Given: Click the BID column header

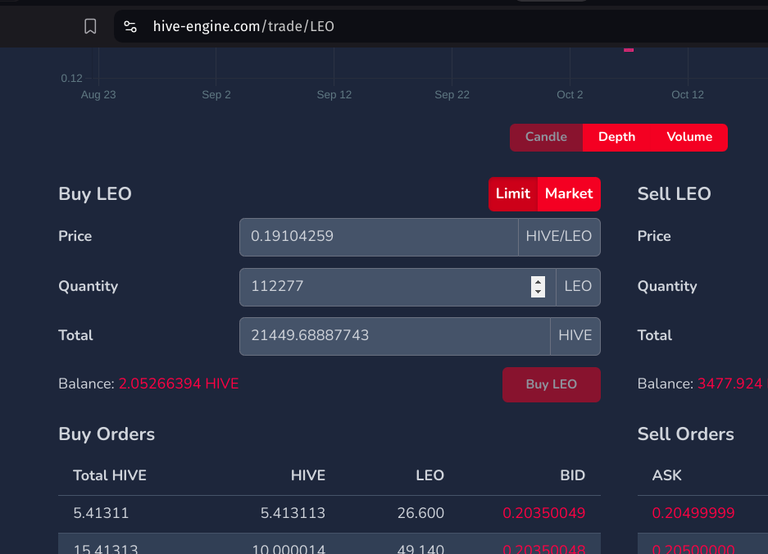Looking at the screenshot, I should coord(573,475).
